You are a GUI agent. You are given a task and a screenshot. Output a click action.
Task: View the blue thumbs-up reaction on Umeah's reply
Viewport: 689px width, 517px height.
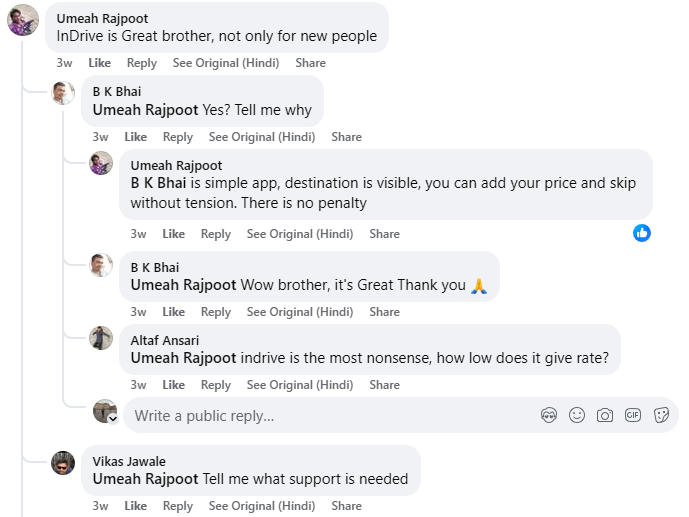pyautogui.click(x=642, y=233)
